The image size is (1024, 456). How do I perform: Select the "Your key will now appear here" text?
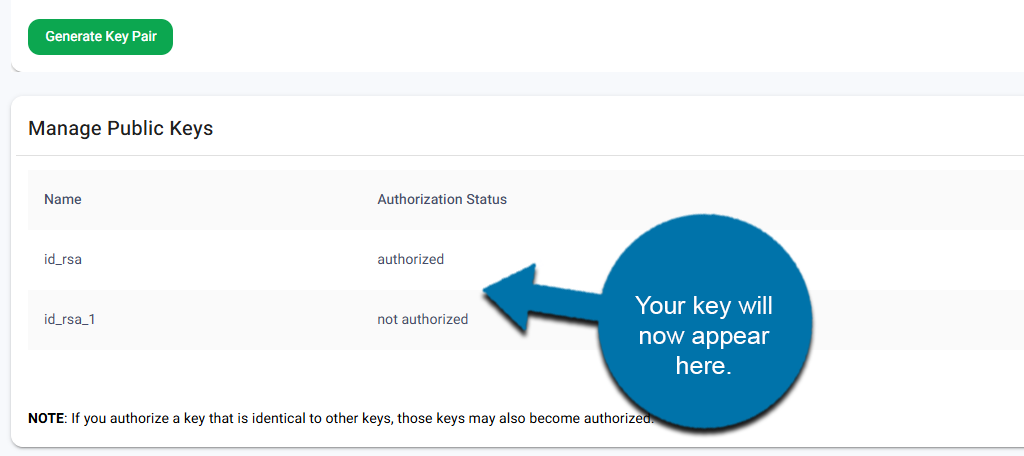point(705,335)
